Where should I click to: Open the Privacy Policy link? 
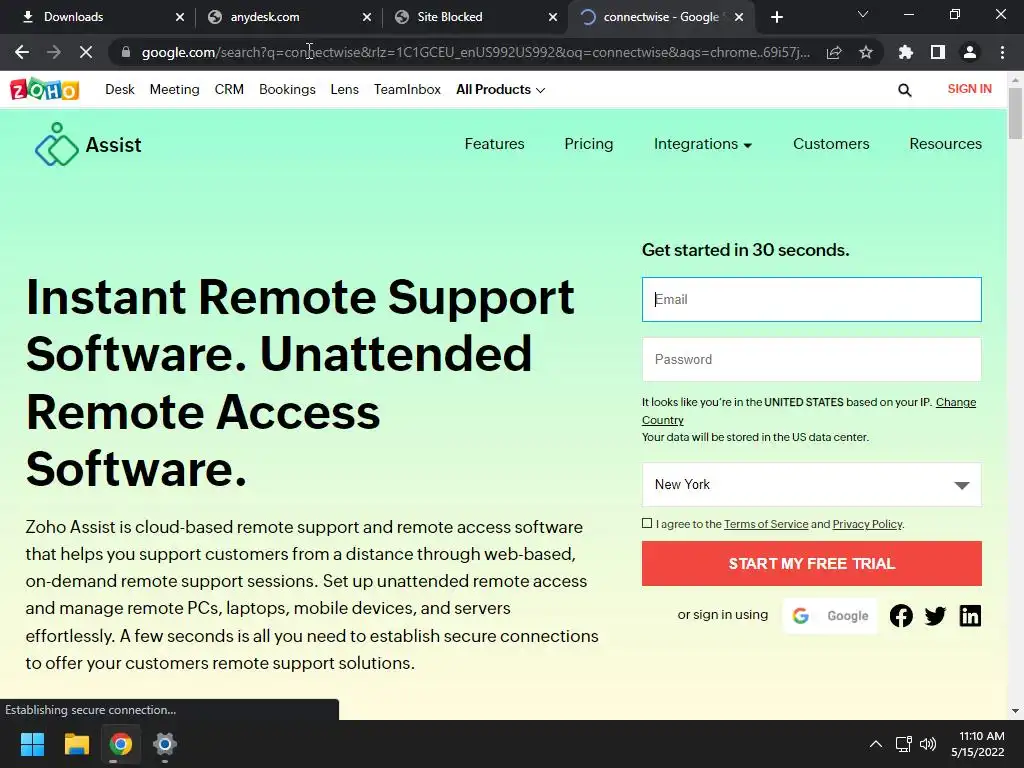coord(867,524)
